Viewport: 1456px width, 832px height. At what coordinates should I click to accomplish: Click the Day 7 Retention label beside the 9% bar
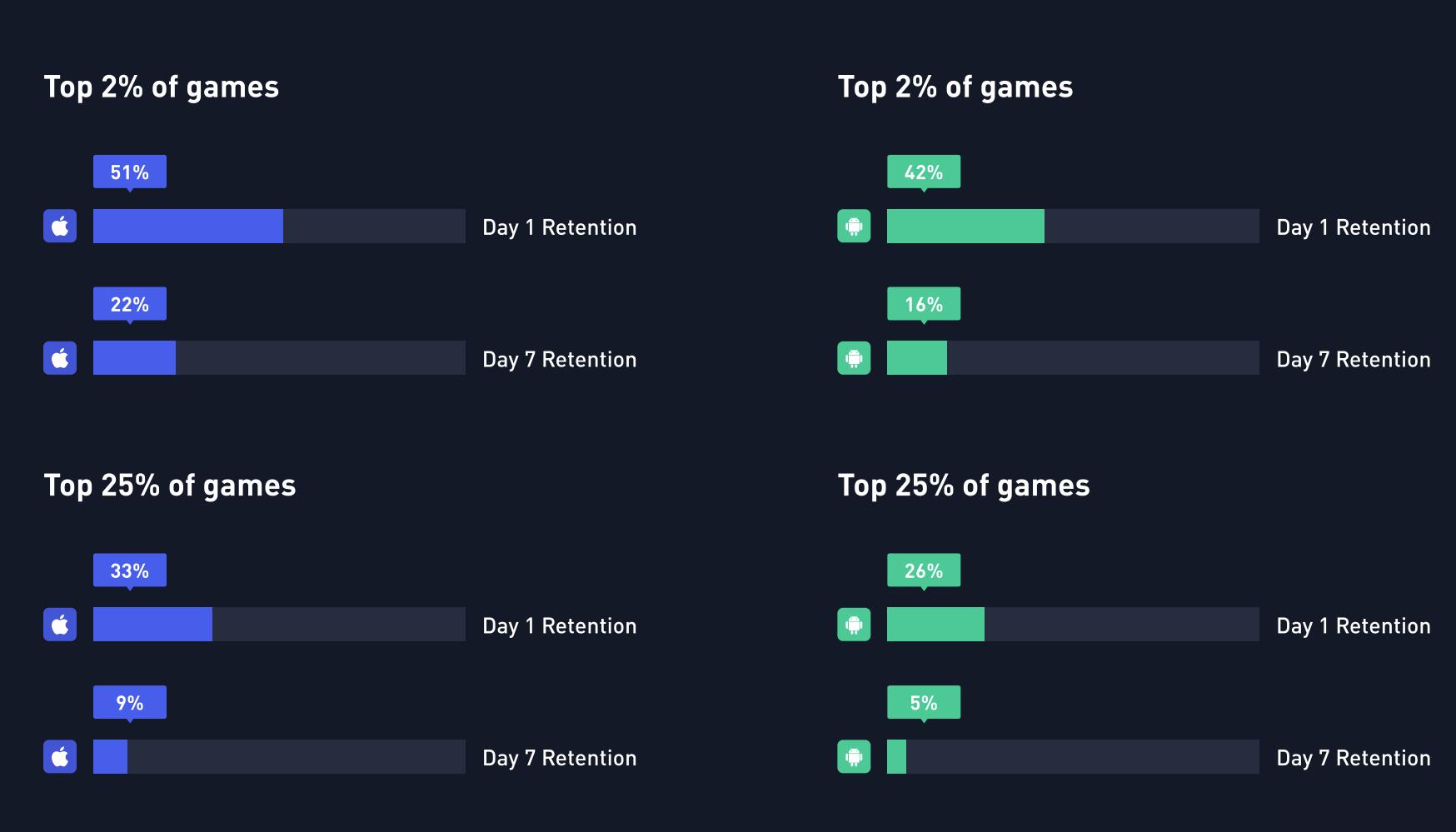pos(559,758)
